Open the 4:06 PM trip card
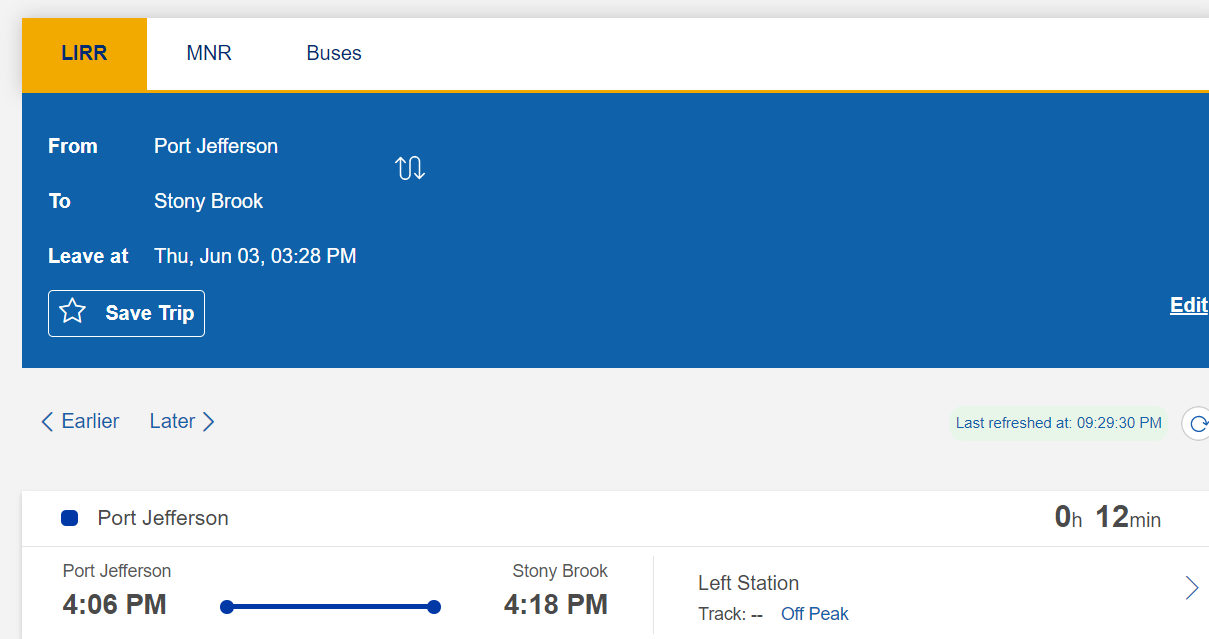The image size is (1209, 639). click(x=115, y=604)
